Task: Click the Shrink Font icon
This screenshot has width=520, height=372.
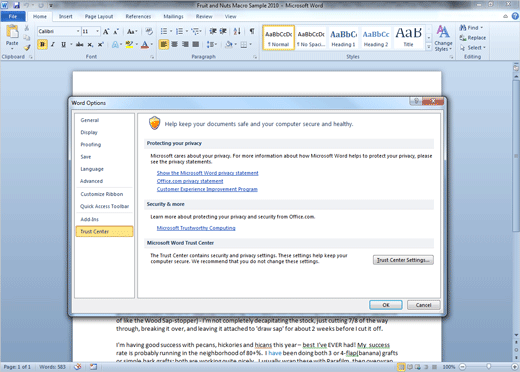Action: pos(116,32)
